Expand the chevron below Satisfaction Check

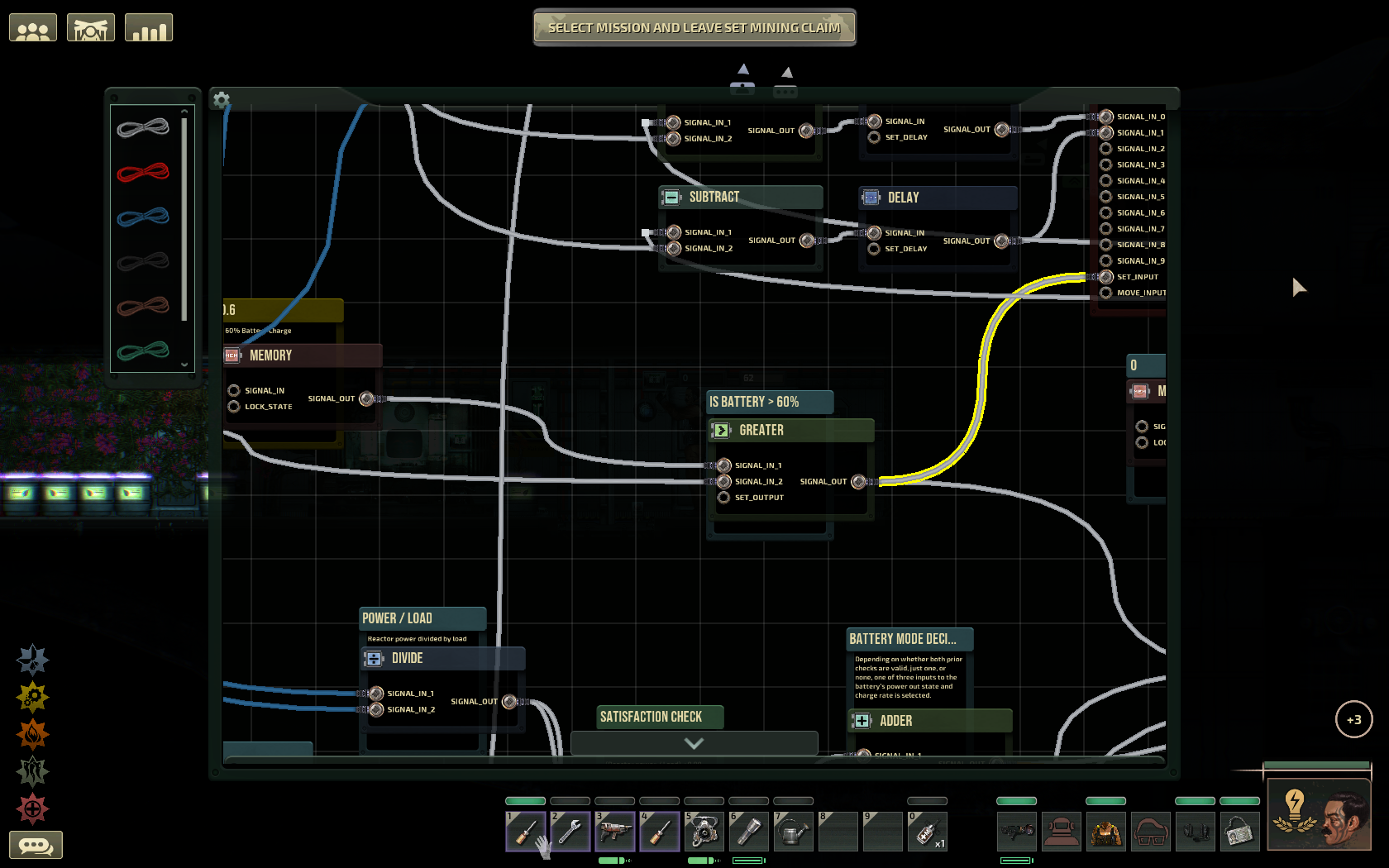[x=694, y=743]
